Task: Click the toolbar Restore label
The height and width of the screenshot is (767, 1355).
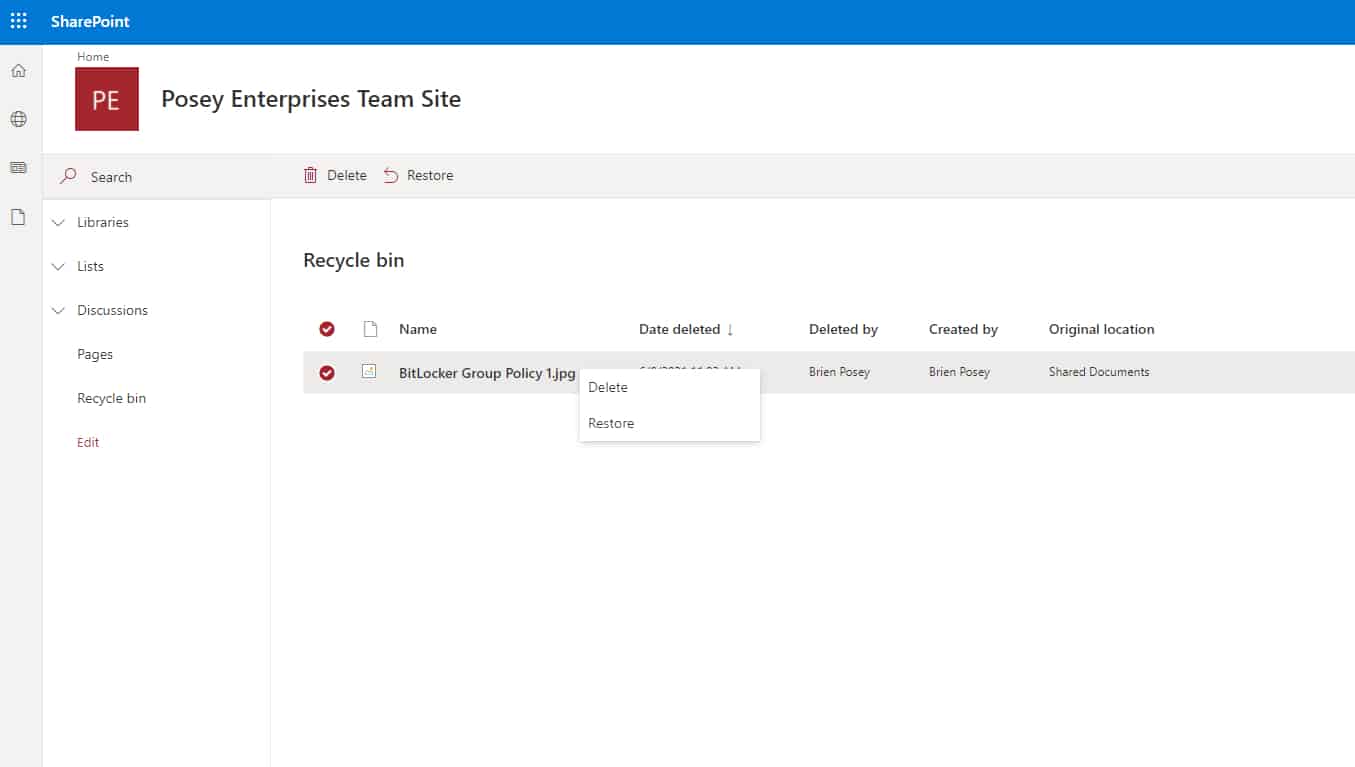Action: [430, 175]
